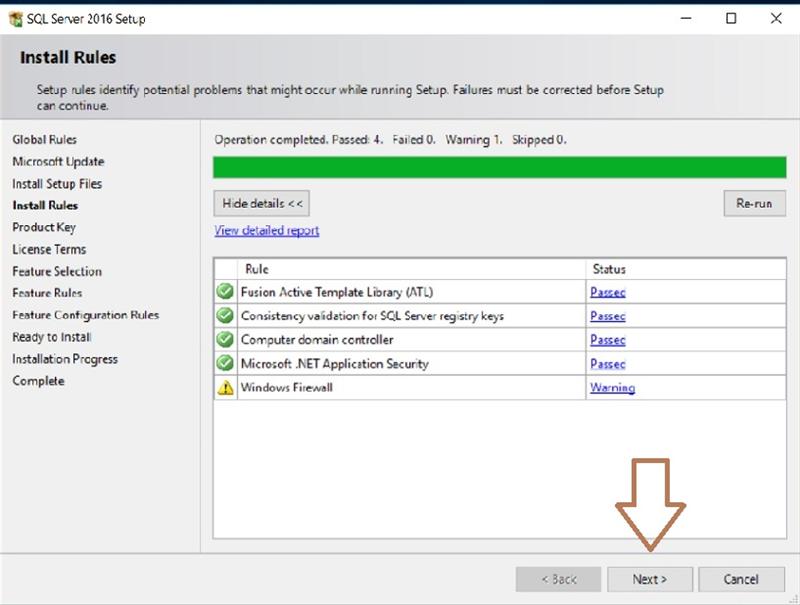Image resolution: width=800 pixels, height=605 pixels.
Task: Open the View detailed report link
Action: pyautogui.click(x=267, y=231)
